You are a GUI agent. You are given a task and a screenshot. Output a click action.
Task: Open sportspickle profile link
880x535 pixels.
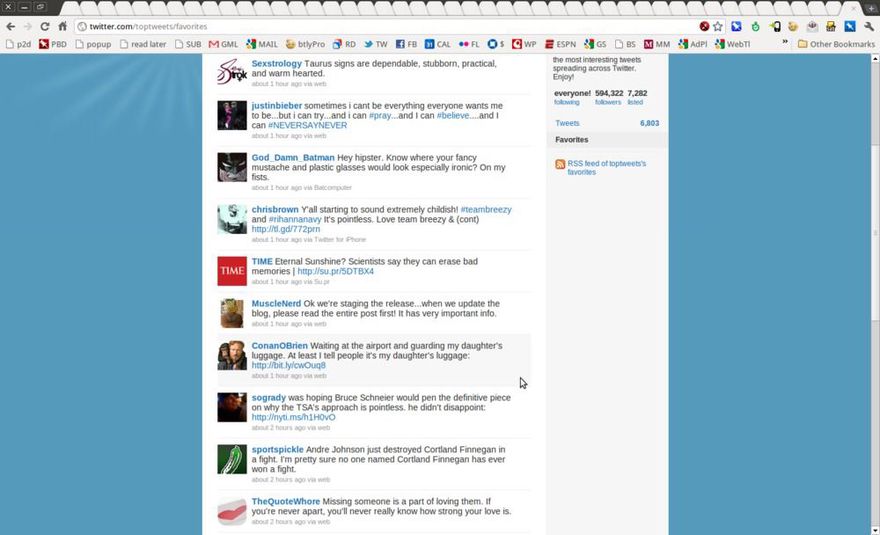coord(277,450)
